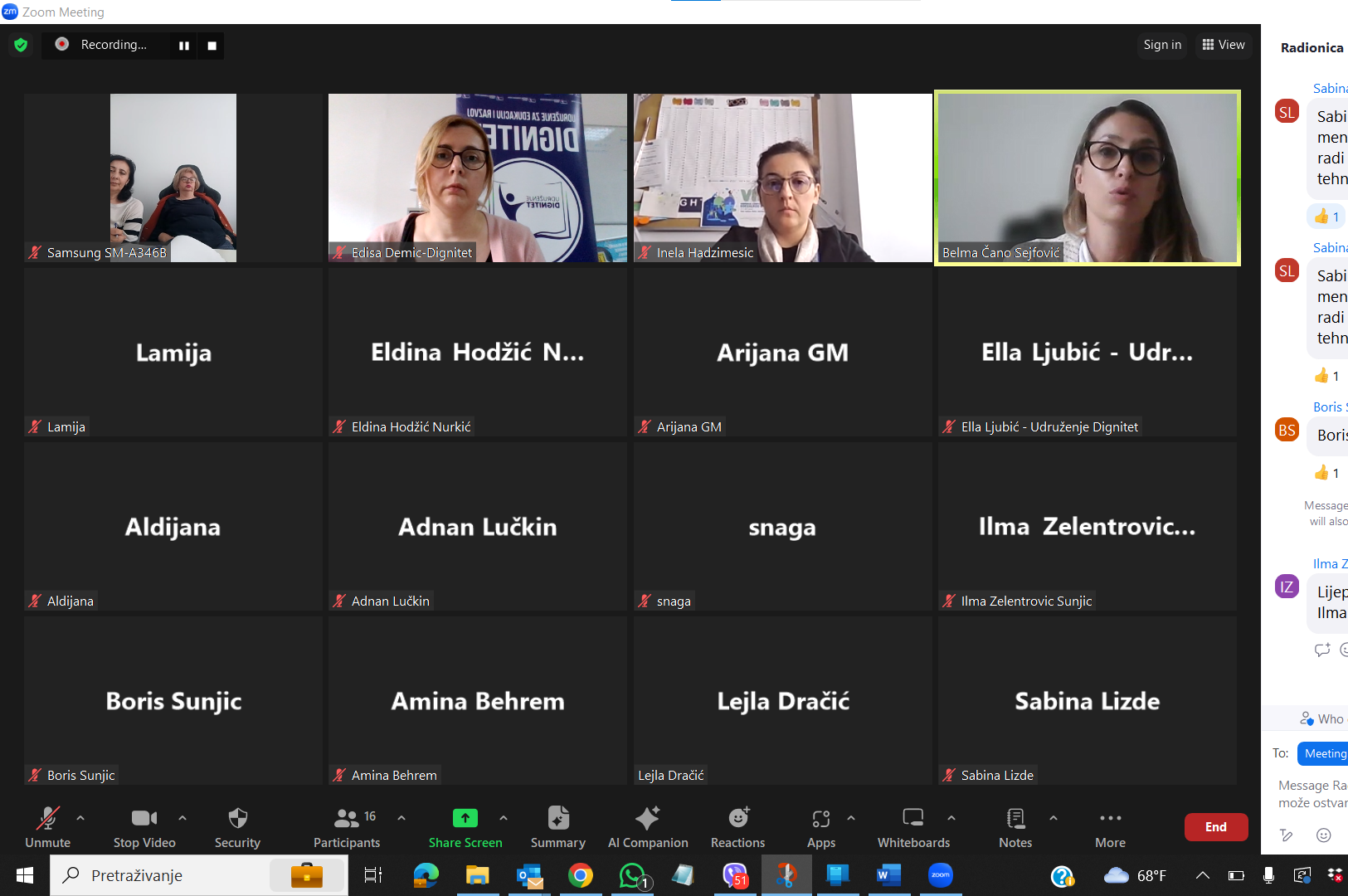This screenshot has height=896, width=1348.
Task: Toggle thumbs-up reaction on Boris's message
Action: pos(1327,473)
